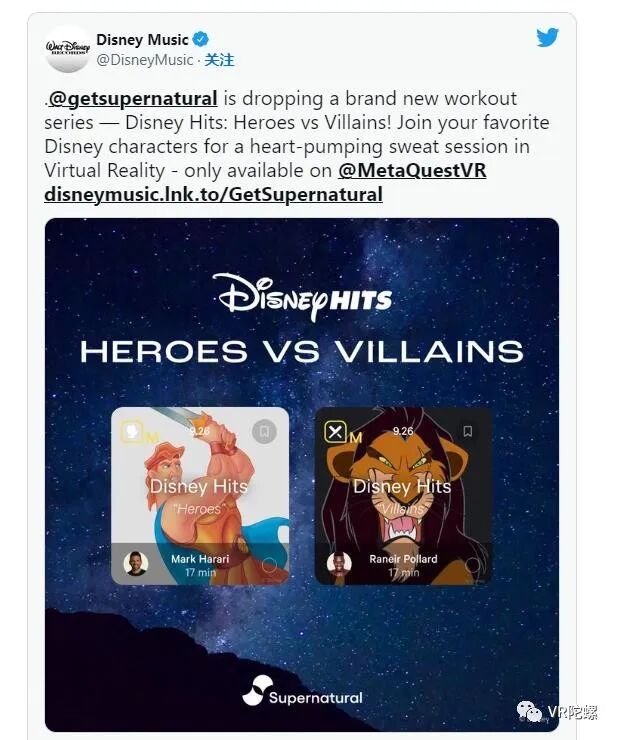Bookmark the Villains workout card

tap(467, 431)
